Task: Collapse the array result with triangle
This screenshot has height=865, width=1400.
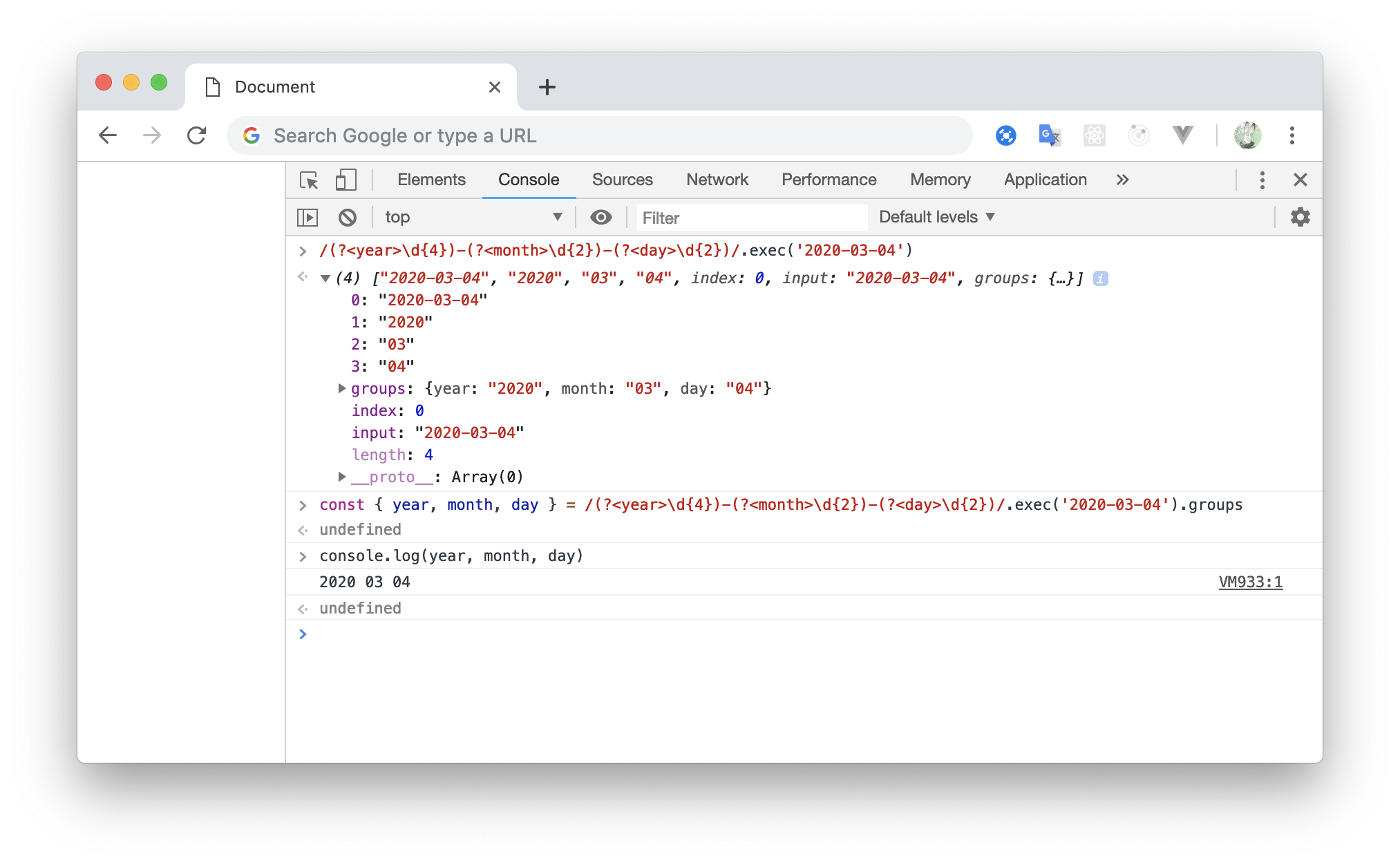Action: click(325, 278)
